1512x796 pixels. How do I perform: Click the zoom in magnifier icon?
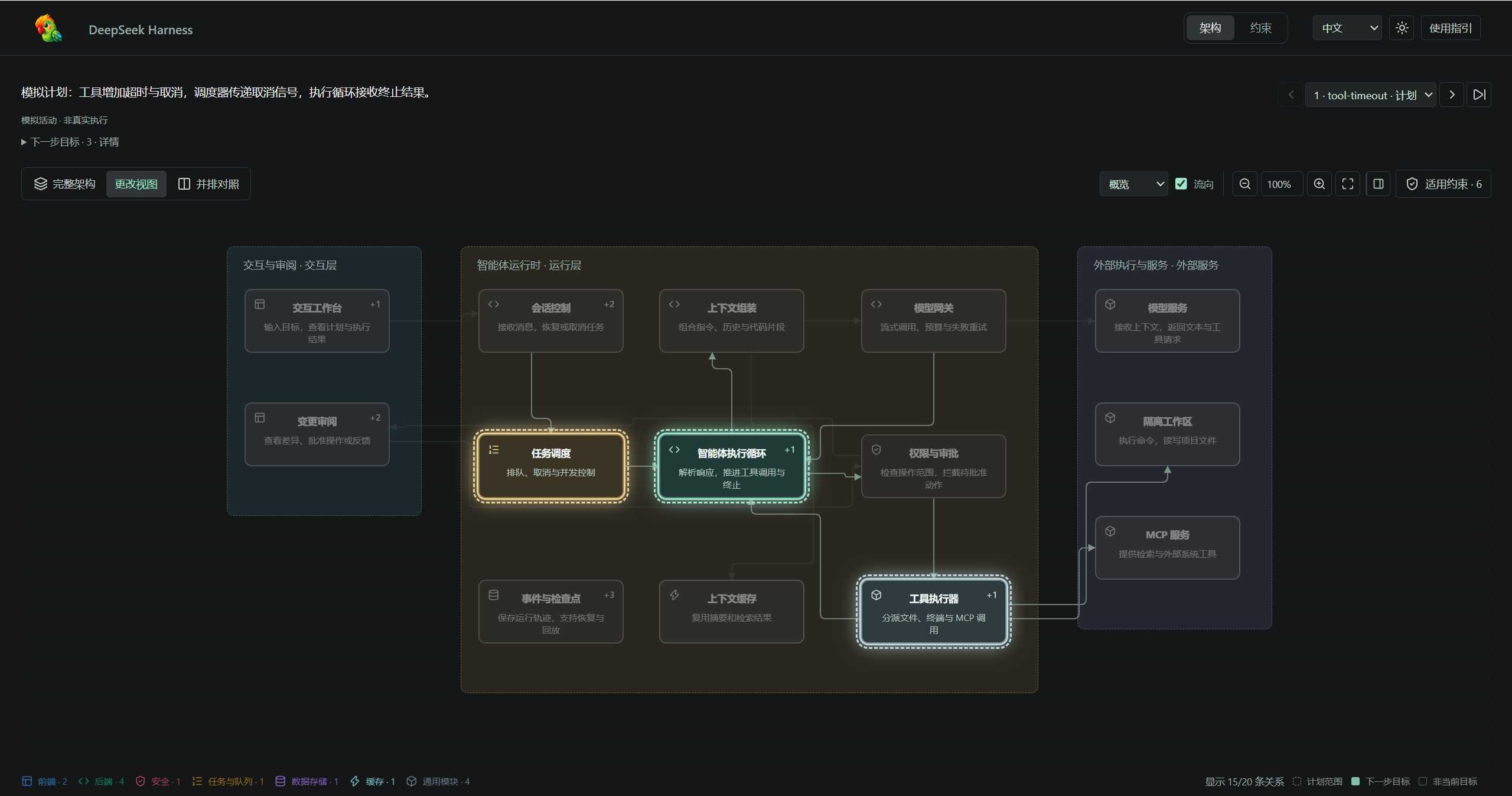point(1319,184)
